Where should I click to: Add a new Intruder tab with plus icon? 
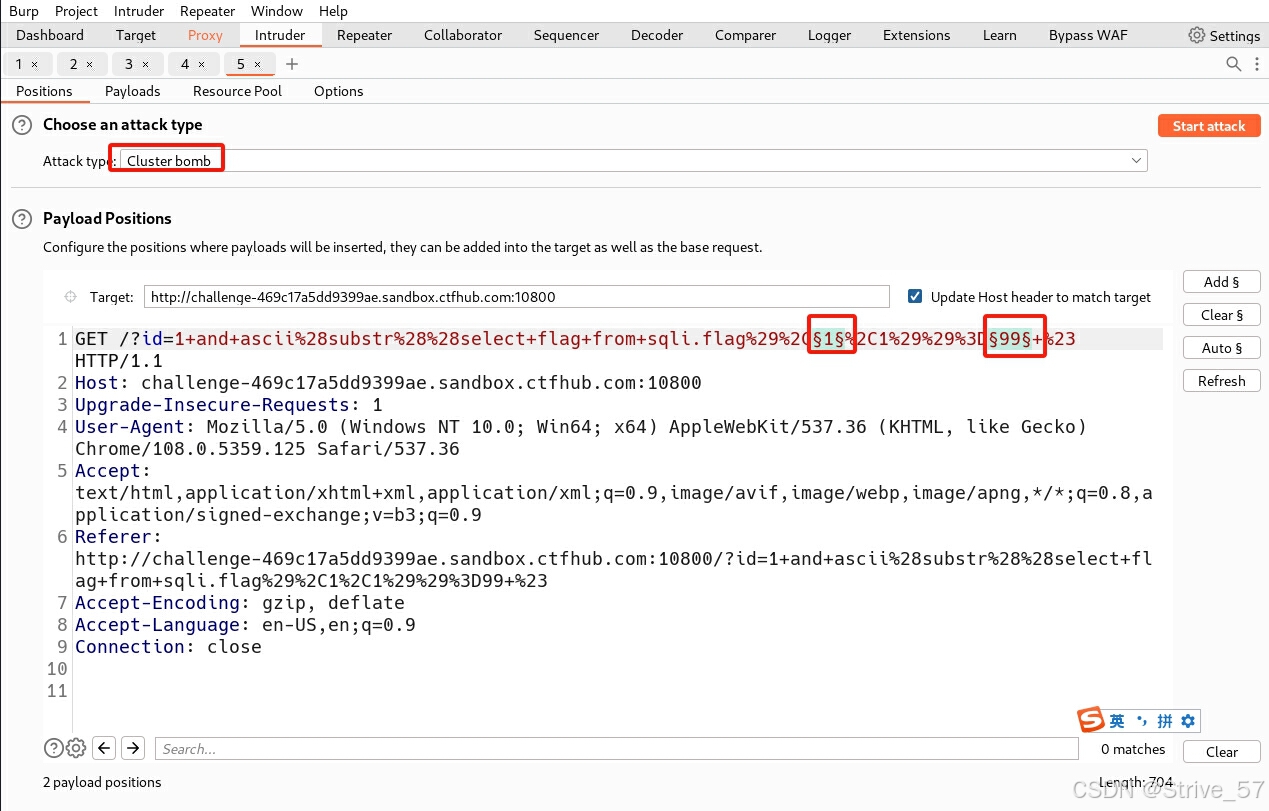pos(292,64)
